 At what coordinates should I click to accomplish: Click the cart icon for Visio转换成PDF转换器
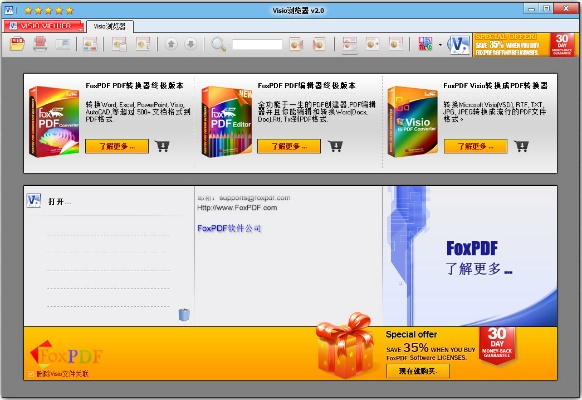point(521,146)
